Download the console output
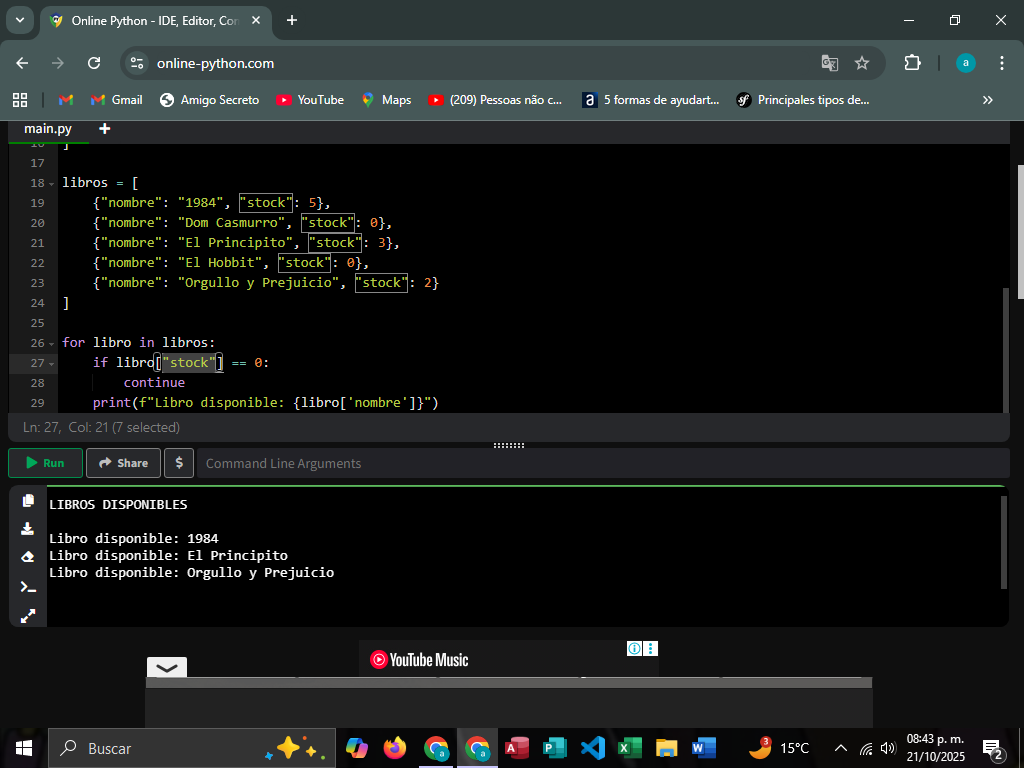Image resolution: width=1024 pixels, height=768 pixels. coord(28,529)
